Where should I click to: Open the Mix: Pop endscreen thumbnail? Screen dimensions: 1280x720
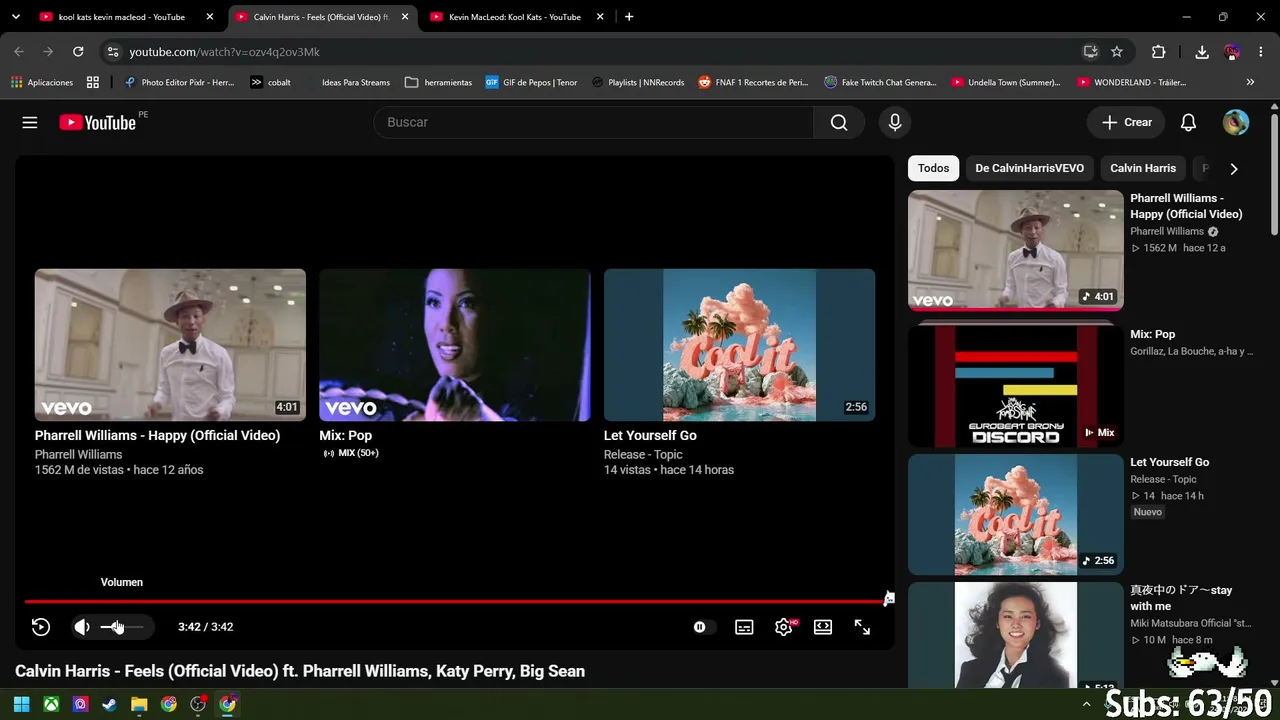[454, 344]
